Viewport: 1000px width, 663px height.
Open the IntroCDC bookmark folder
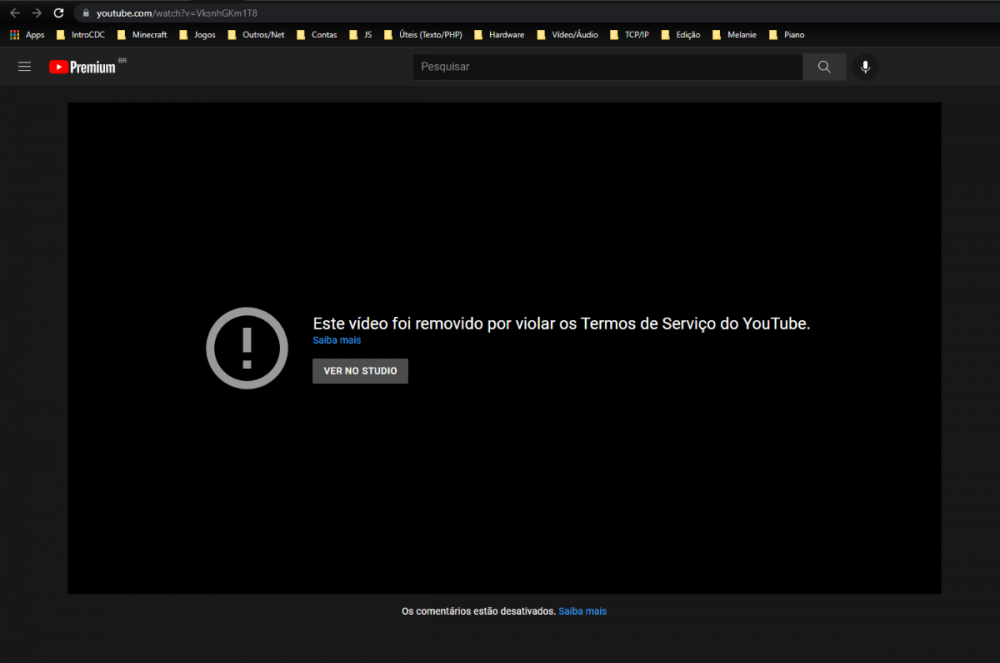(x=80, y=34)
